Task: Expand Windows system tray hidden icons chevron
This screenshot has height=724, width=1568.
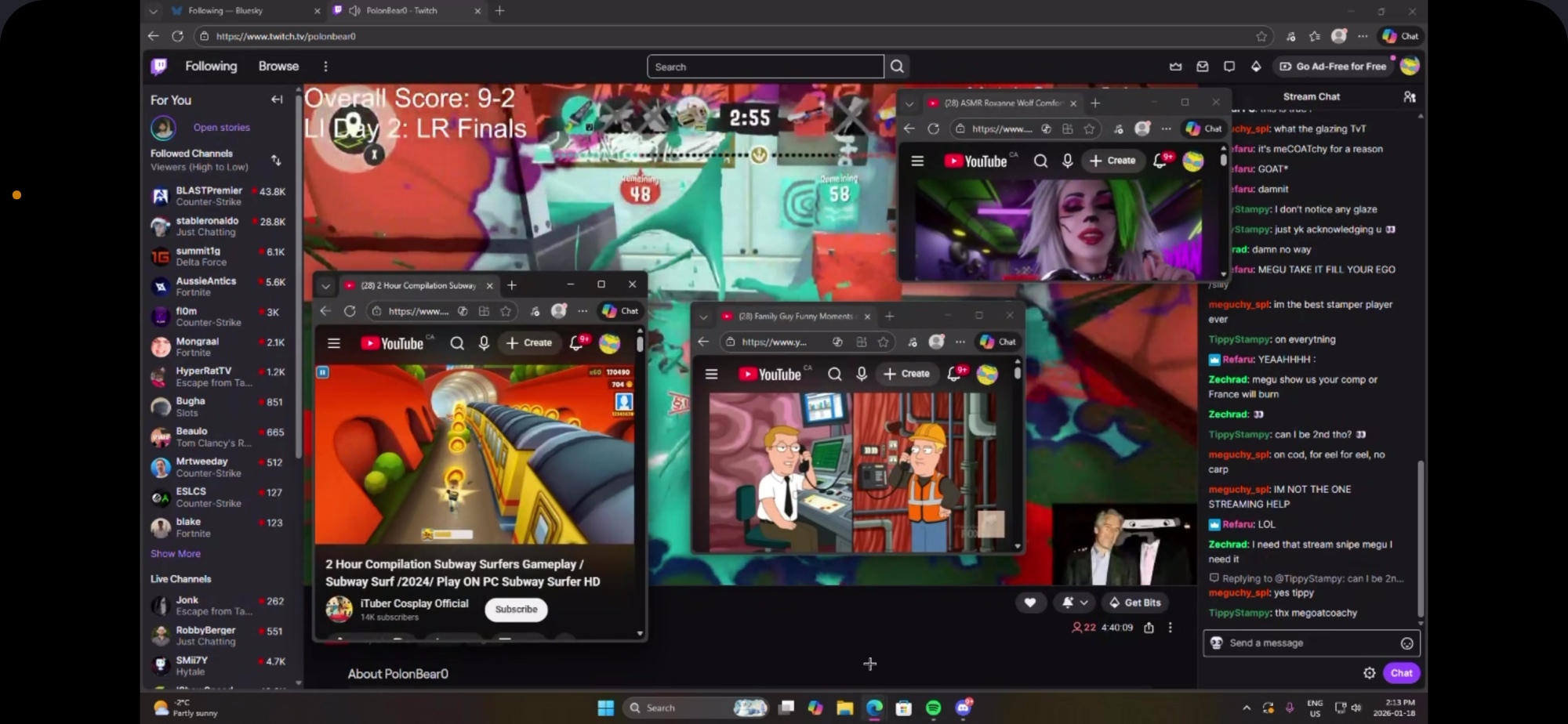Action: (x=1247, y=708)
